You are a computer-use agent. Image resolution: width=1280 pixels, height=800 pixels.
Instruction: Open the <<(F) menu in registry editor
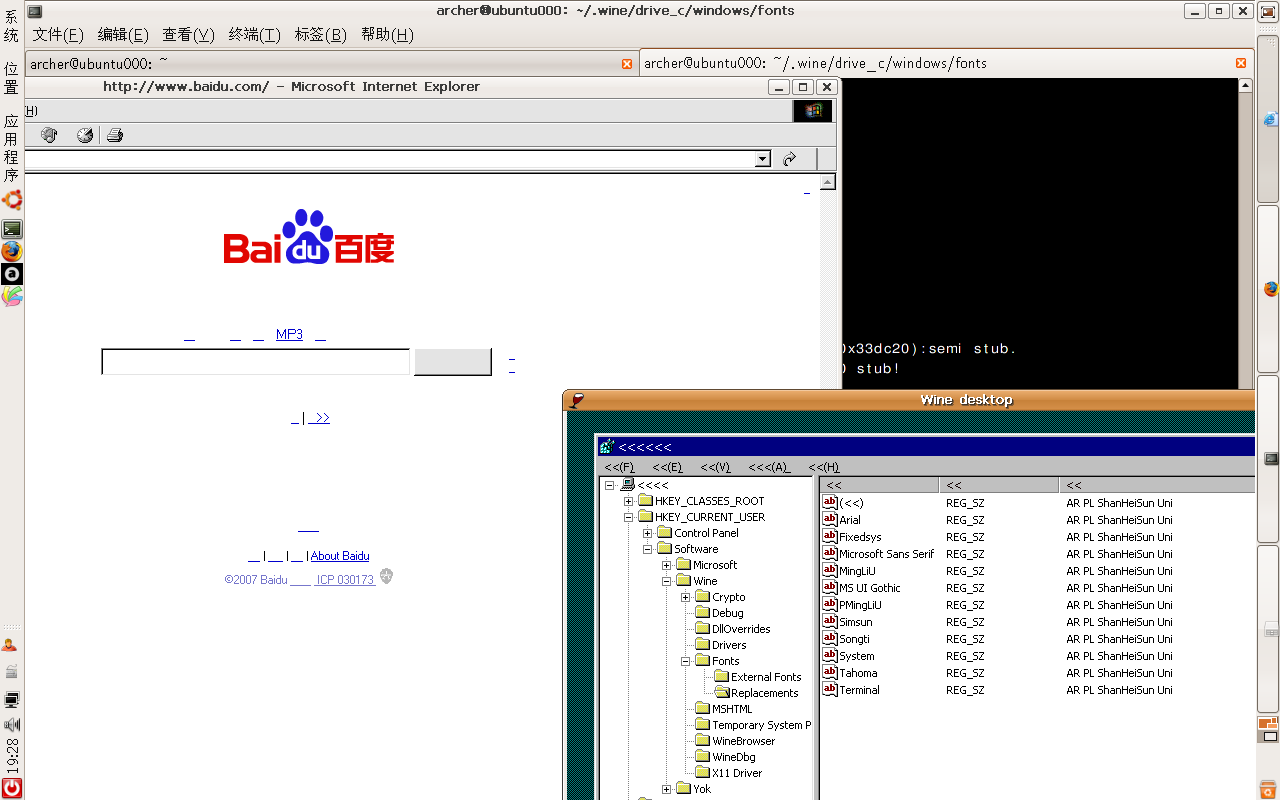[x=619, y=467]
